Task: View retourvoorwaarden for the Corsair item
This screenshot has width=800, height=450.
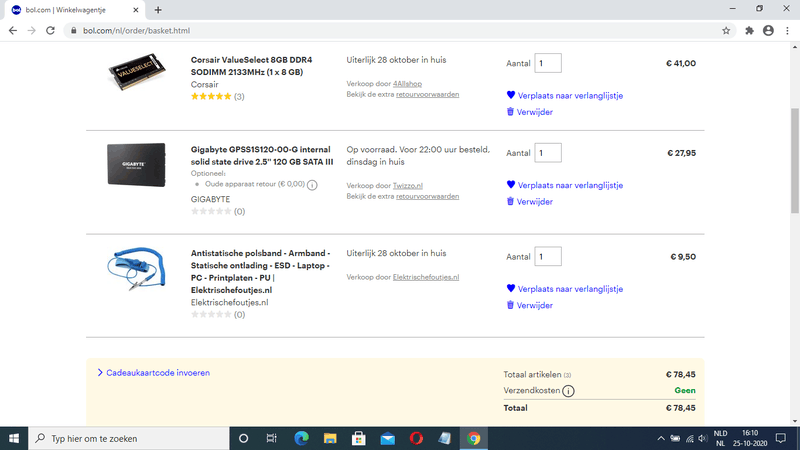Action: 428,94
